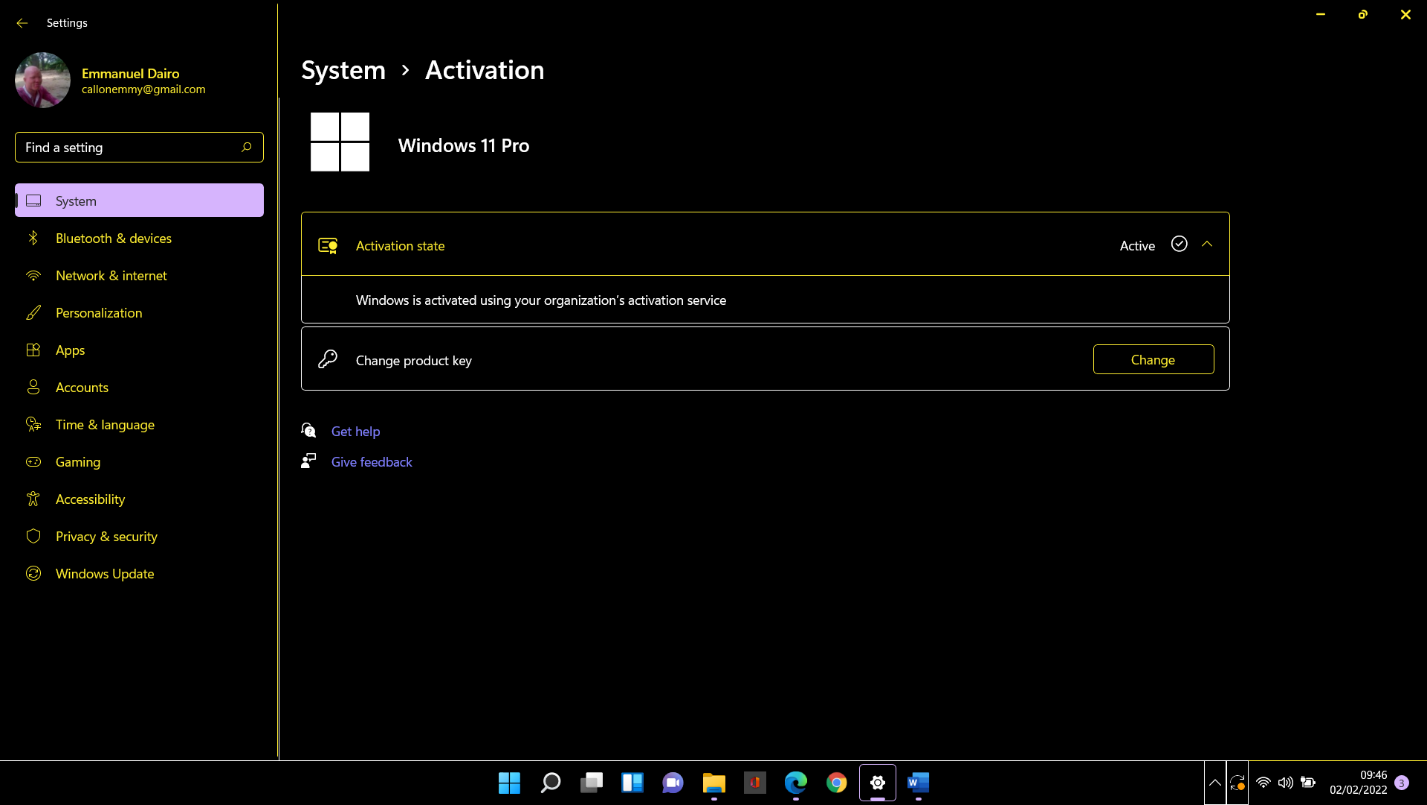Open the Give feedback link
Viewport: 1427px width, 805px height.
(x=372, y=461)
